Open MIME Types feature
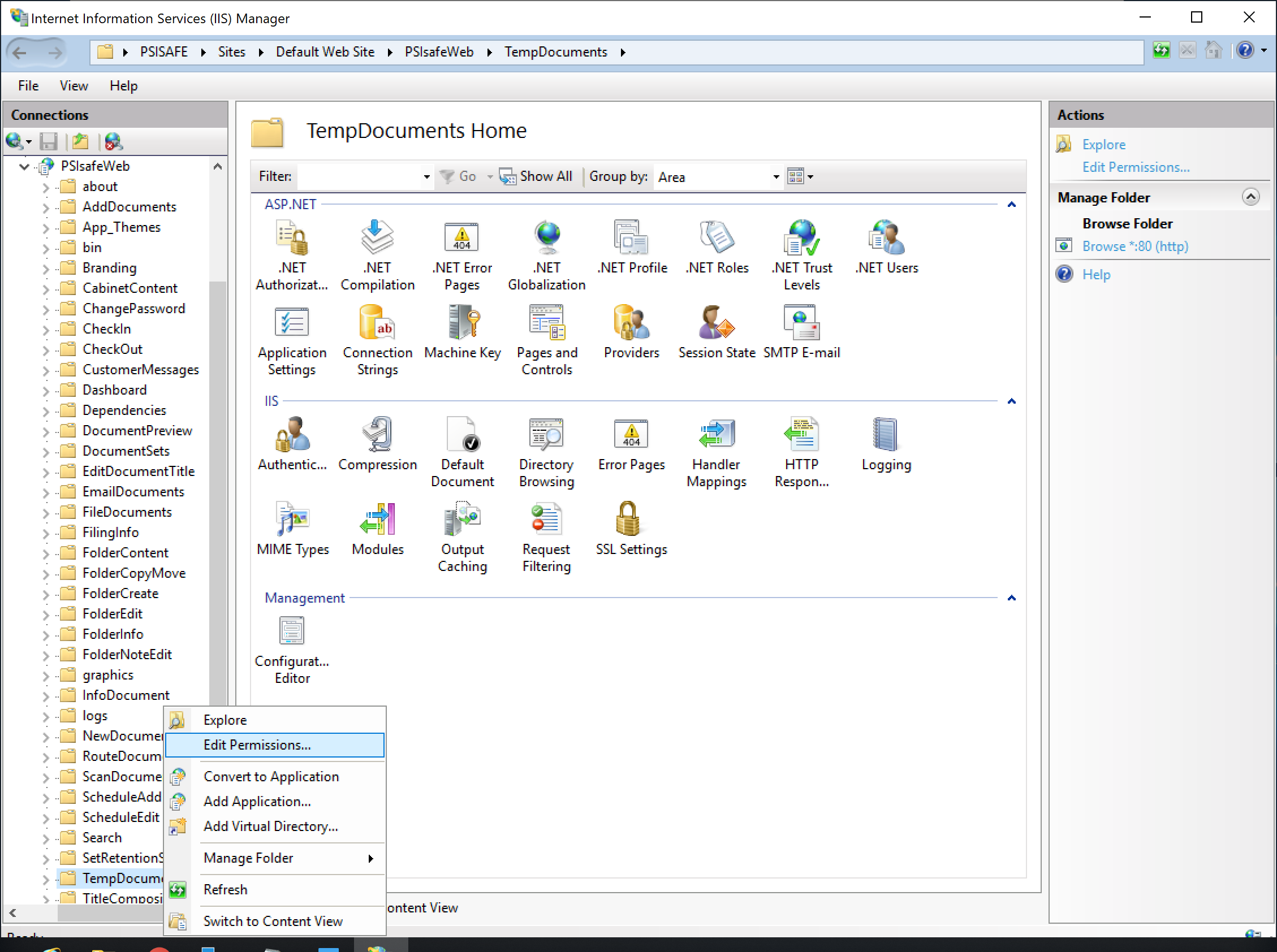The height and width of the screenshot is (952, 1277). tap(292, 528)
